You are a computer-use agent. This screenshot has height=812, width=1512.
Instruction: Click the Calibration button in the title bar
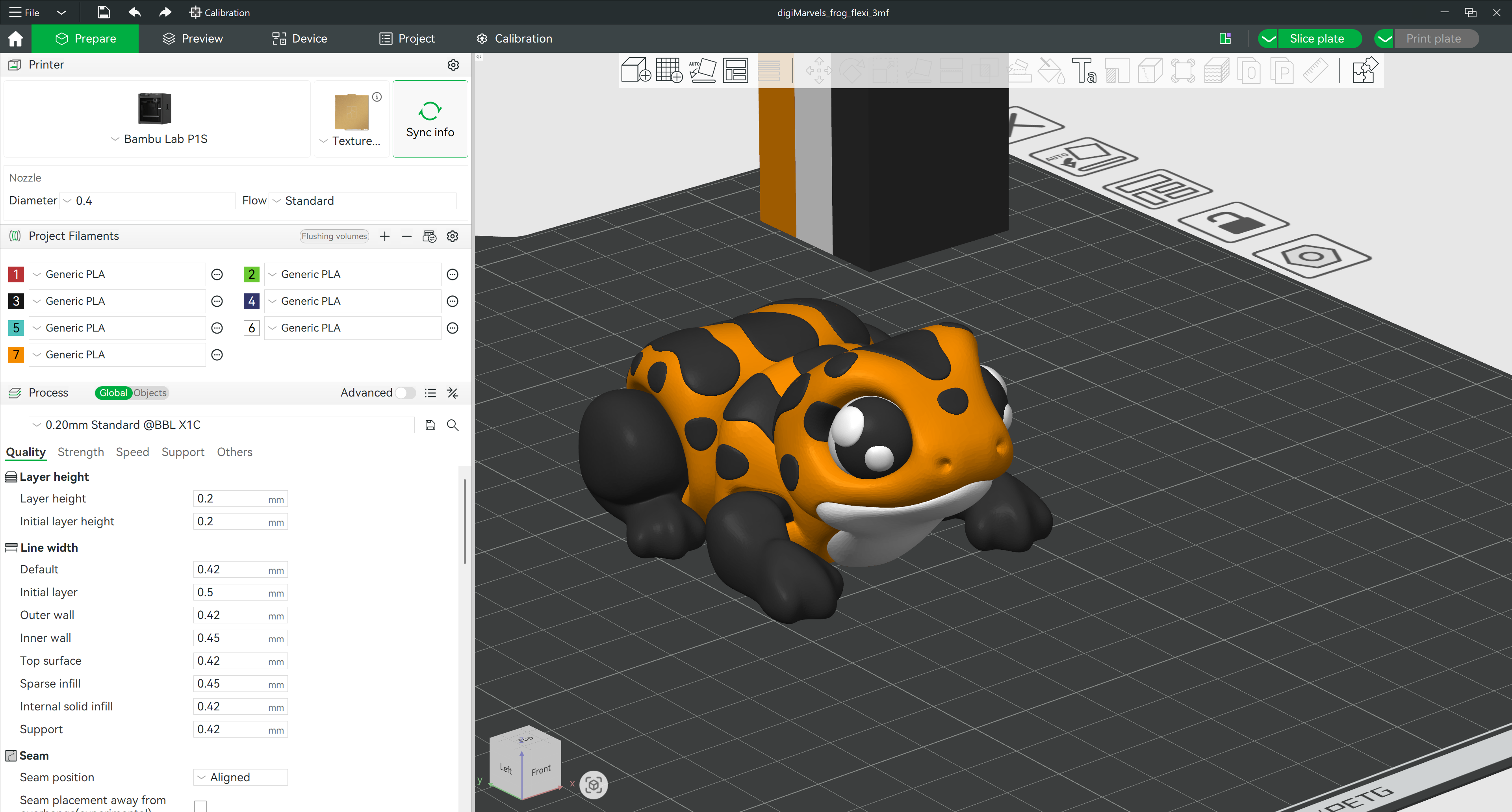point(219,12)
